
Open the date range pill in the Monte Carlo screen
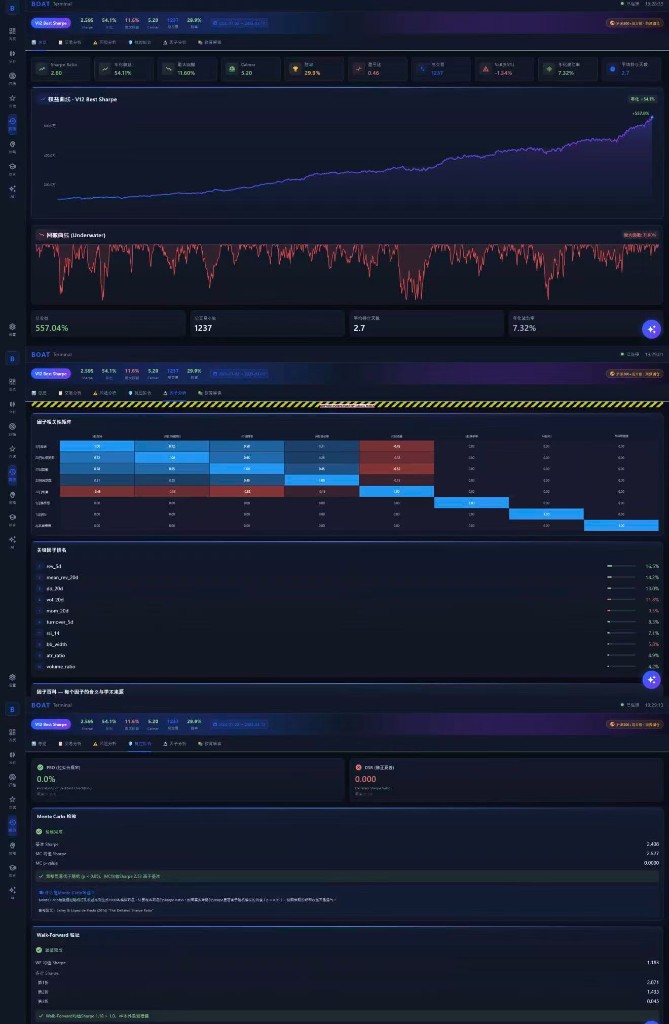[x=240, y=724]
